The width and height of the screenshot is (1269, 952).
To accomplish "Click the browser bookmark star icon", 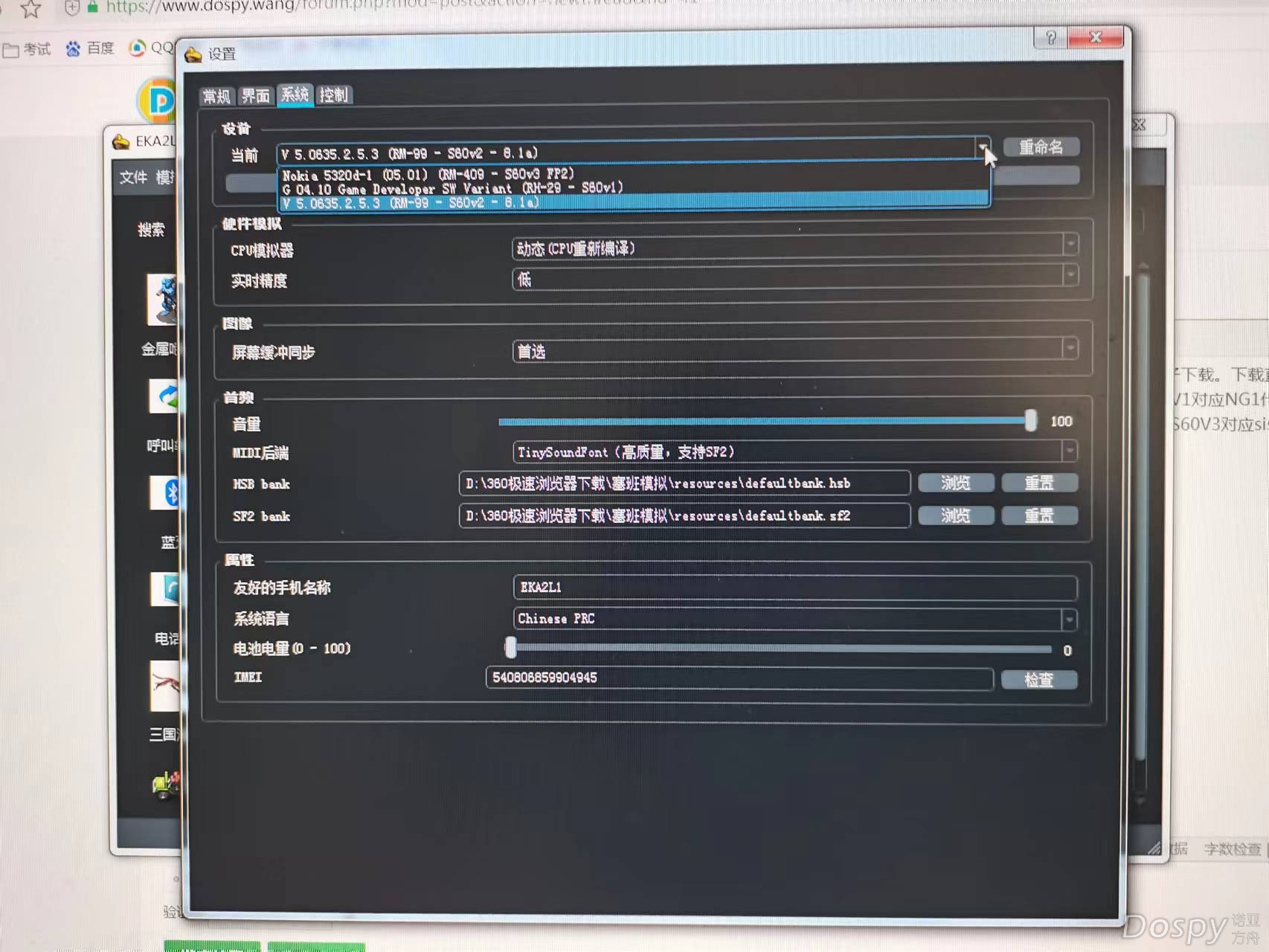I will pyautogui.click(x=30, y=9).
